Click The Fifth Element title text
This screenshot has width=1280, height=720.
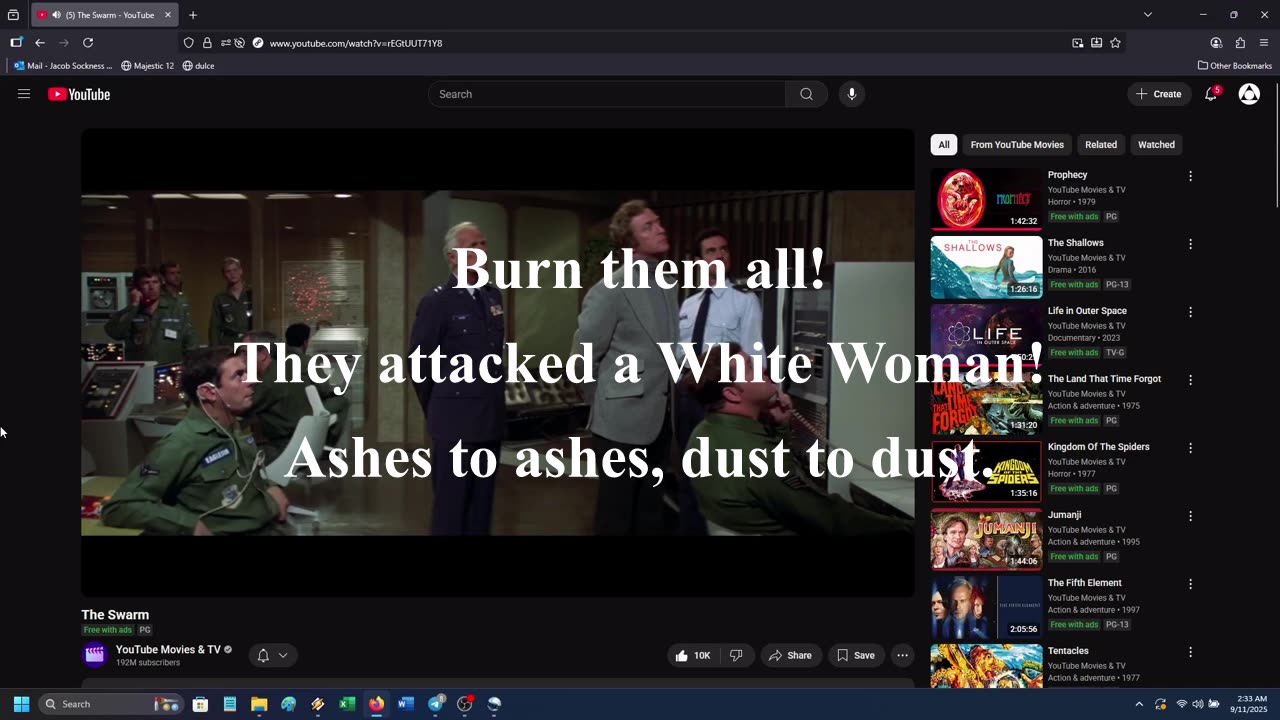(x=1085, y=583)
